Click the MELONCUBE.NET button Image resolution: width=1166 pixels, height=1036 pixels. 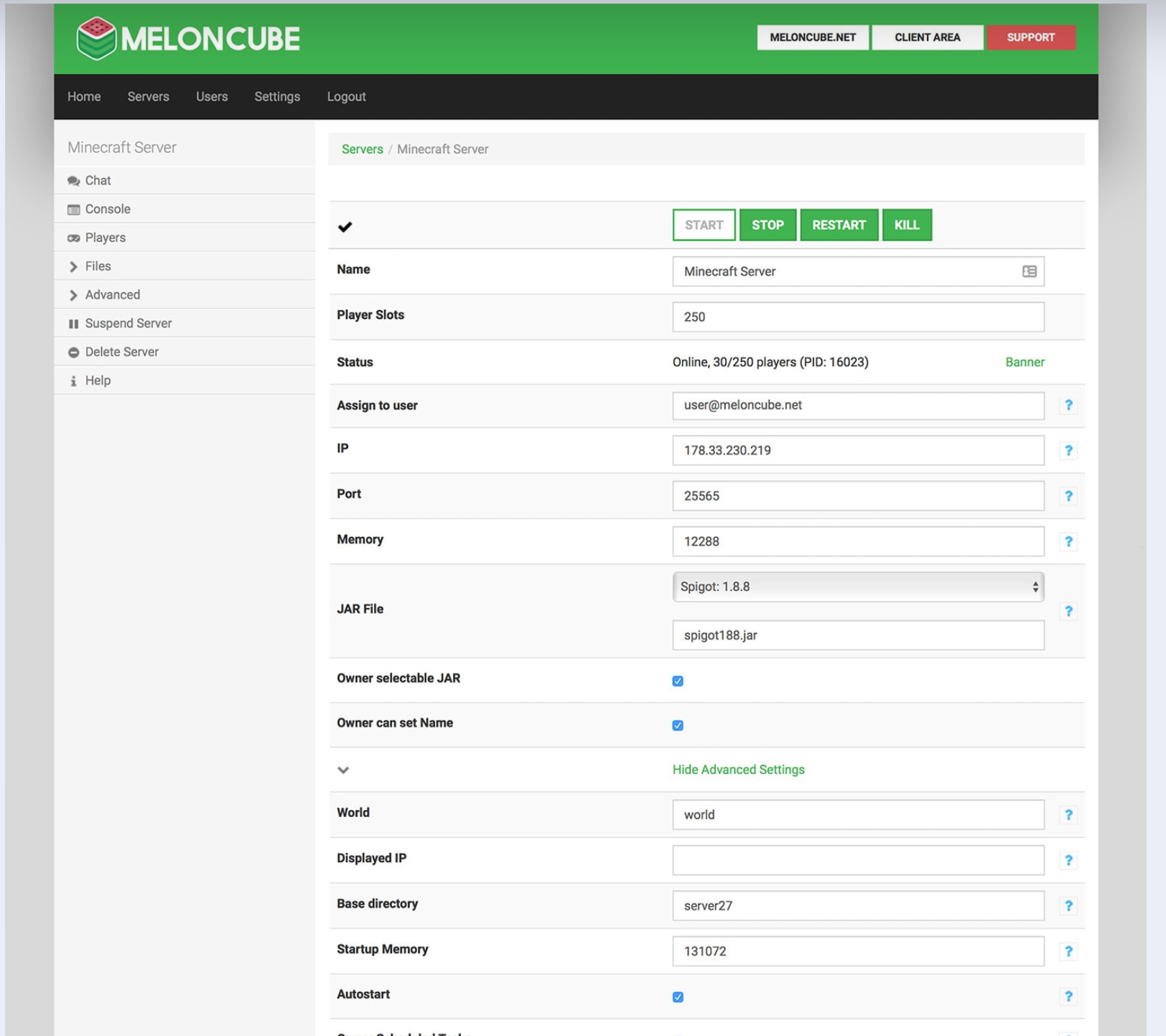[x=813, y=37]
